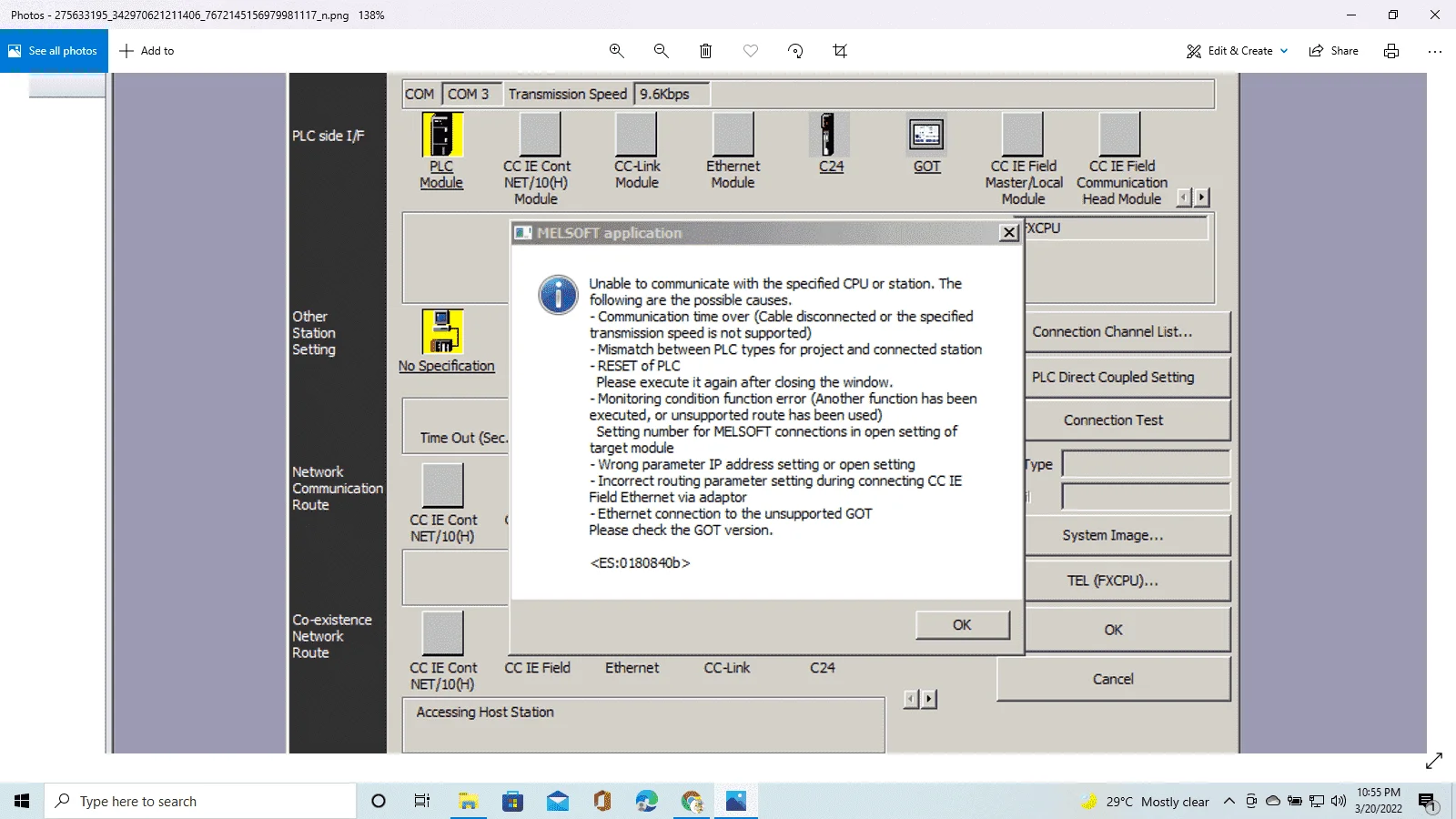Click Add to in Photos toolbar
Viewport: 1456px width, 819px height.
click(147, 51)
